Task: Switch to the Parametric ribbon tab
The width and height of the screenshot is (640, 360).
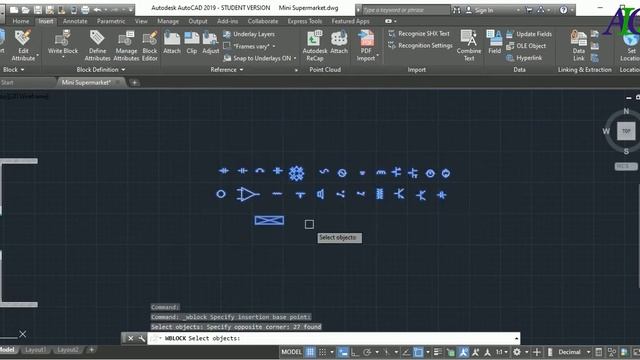Action: (x=111, y=21)
